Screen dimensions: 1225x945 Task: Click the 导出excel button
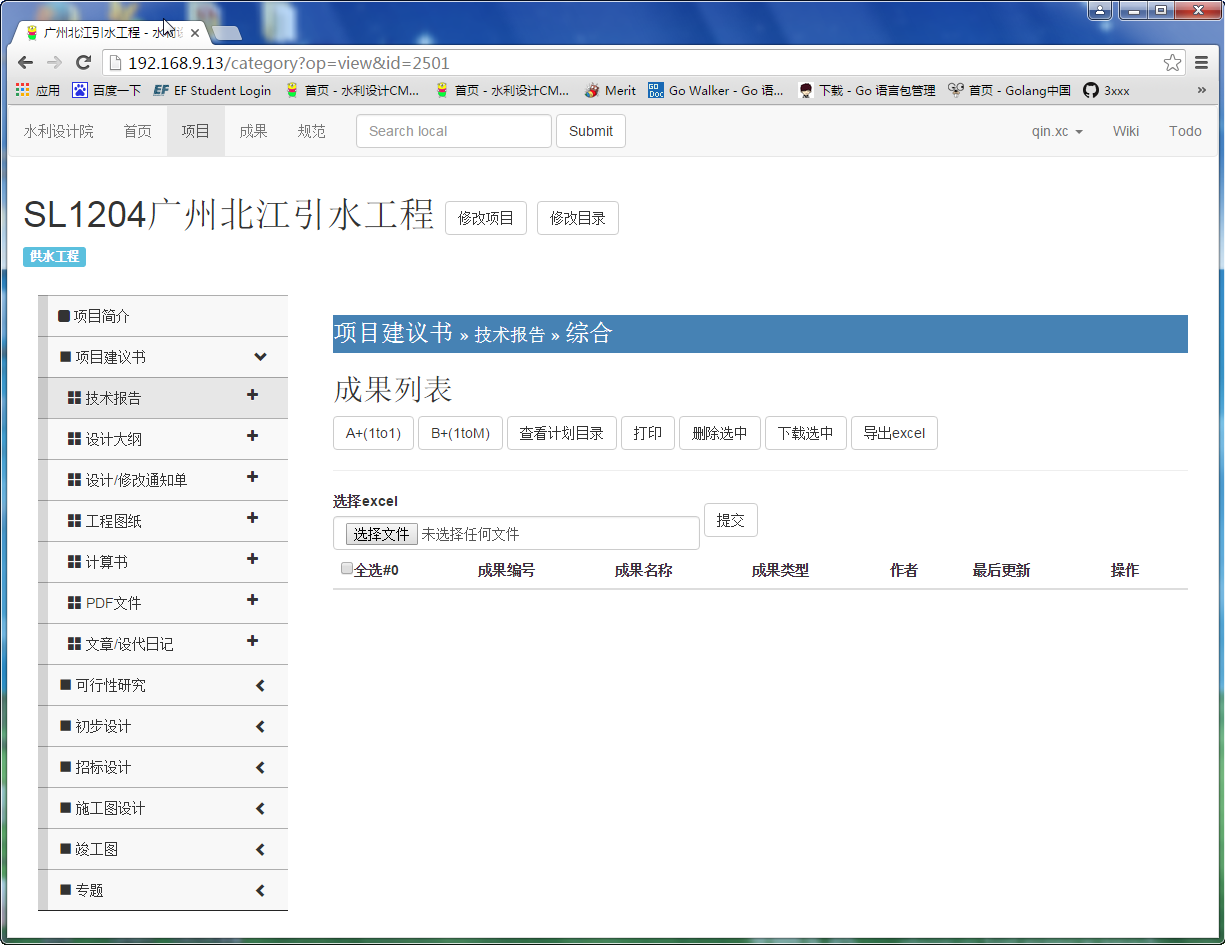[894, 433]
